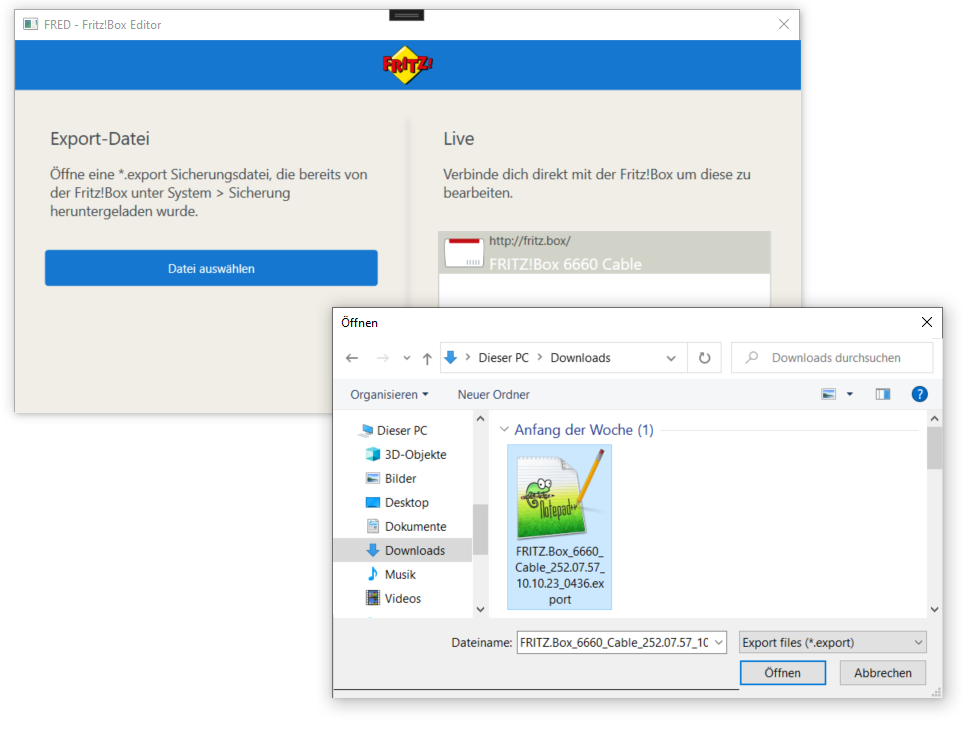Click the Bilder picture icon
980x732 pixels.
(372, 478)
